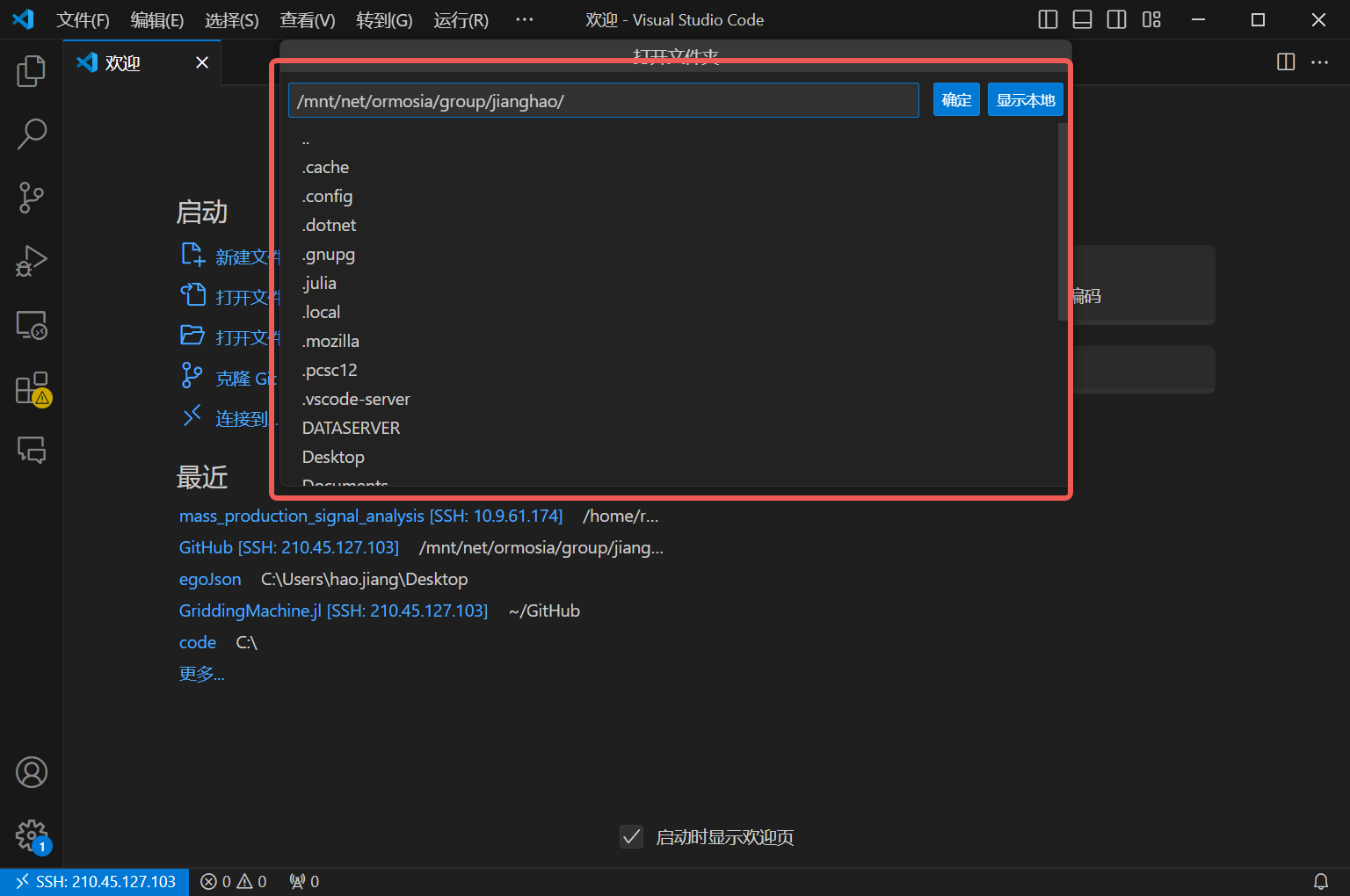Split the editor to the right
The image size is (1350, 896).
[1286, 61]
